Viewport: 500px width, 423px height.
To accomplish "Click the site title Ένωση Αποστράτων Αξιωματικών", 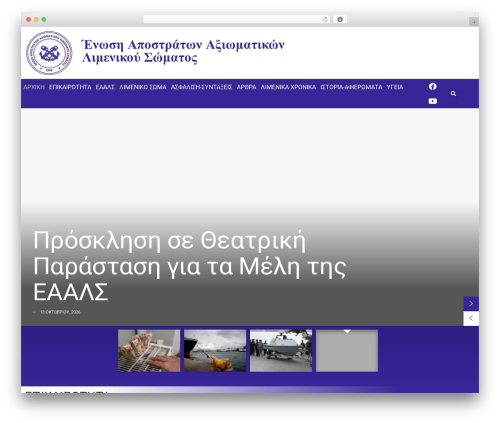I will (x=183, y=51).
